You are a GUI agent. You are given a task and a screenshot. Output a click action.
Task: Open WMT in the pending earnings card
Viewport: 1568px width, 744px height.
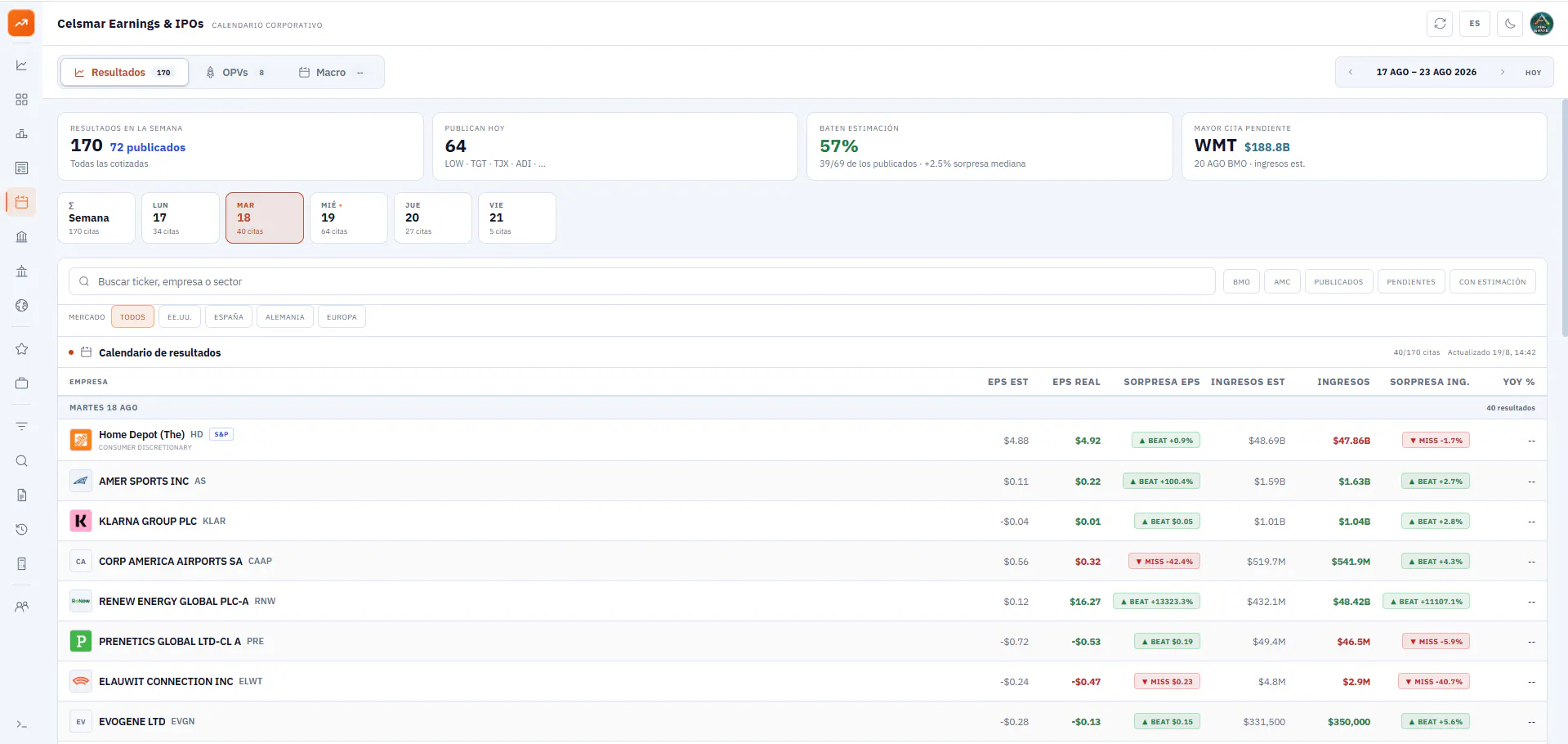click(1215, 146)
